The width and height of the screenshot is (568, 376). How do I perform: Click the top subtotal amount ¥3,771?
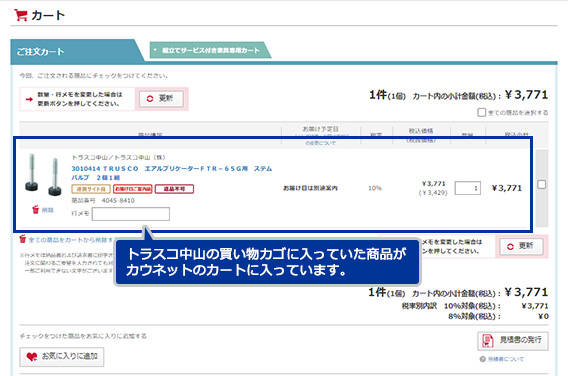(526, 95)
